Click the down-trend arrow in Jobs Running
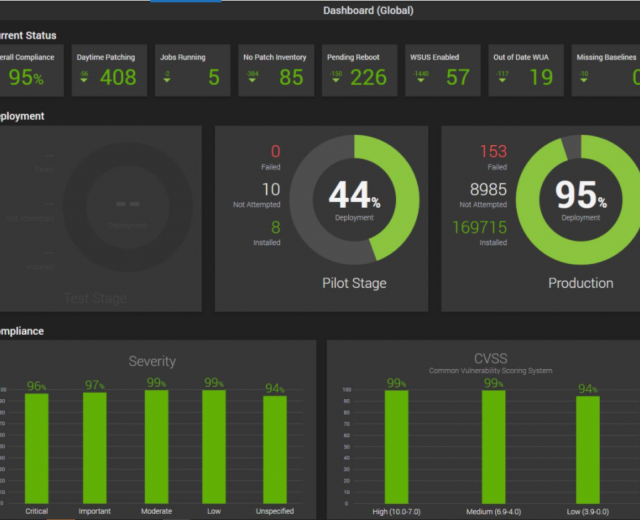The height and width of the screenshot is (520, 640). tap(167, 80)
